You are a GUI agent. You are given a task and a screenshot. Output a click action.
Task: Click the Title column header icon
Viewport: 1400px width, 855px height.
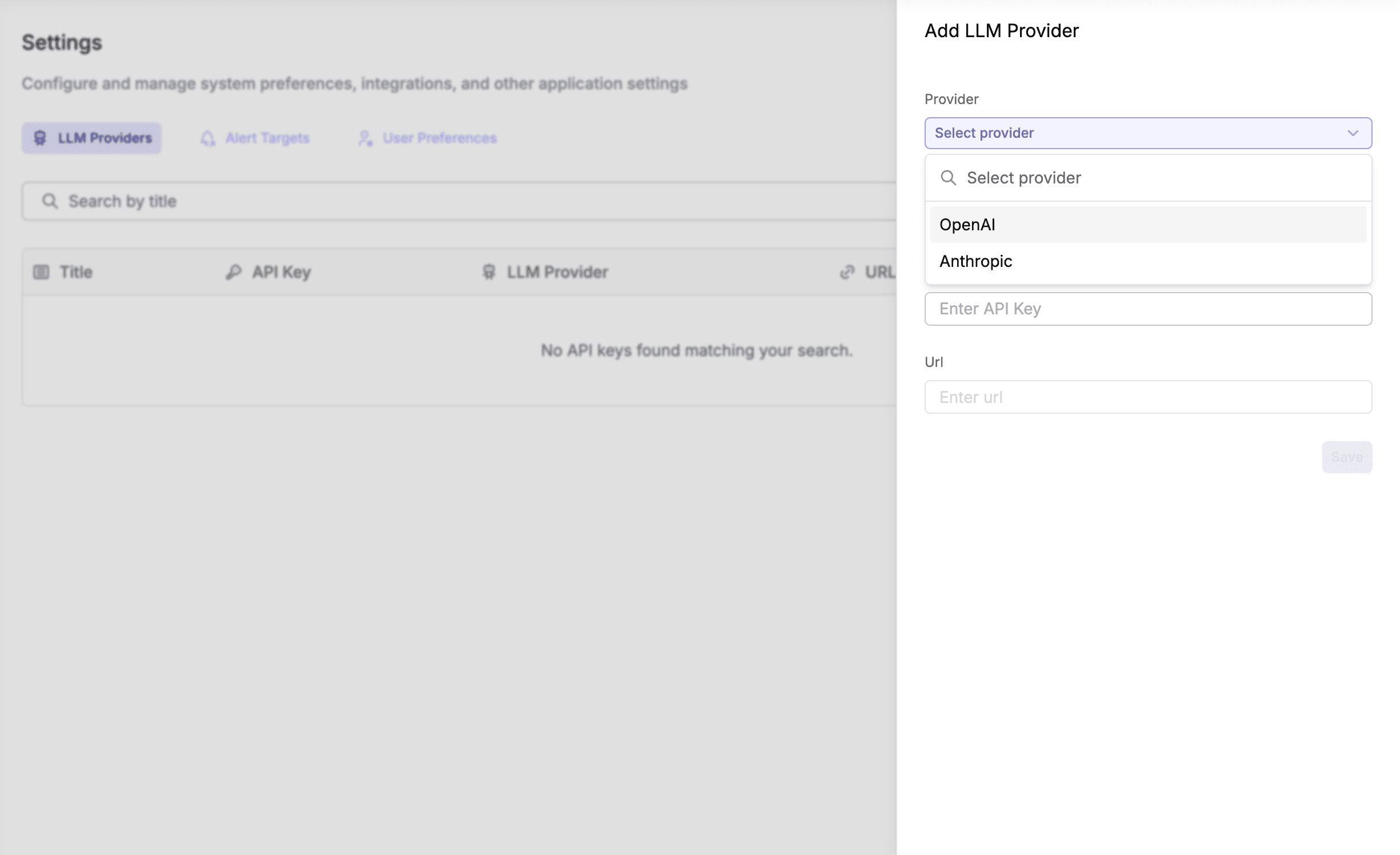(x=41, y=272)
